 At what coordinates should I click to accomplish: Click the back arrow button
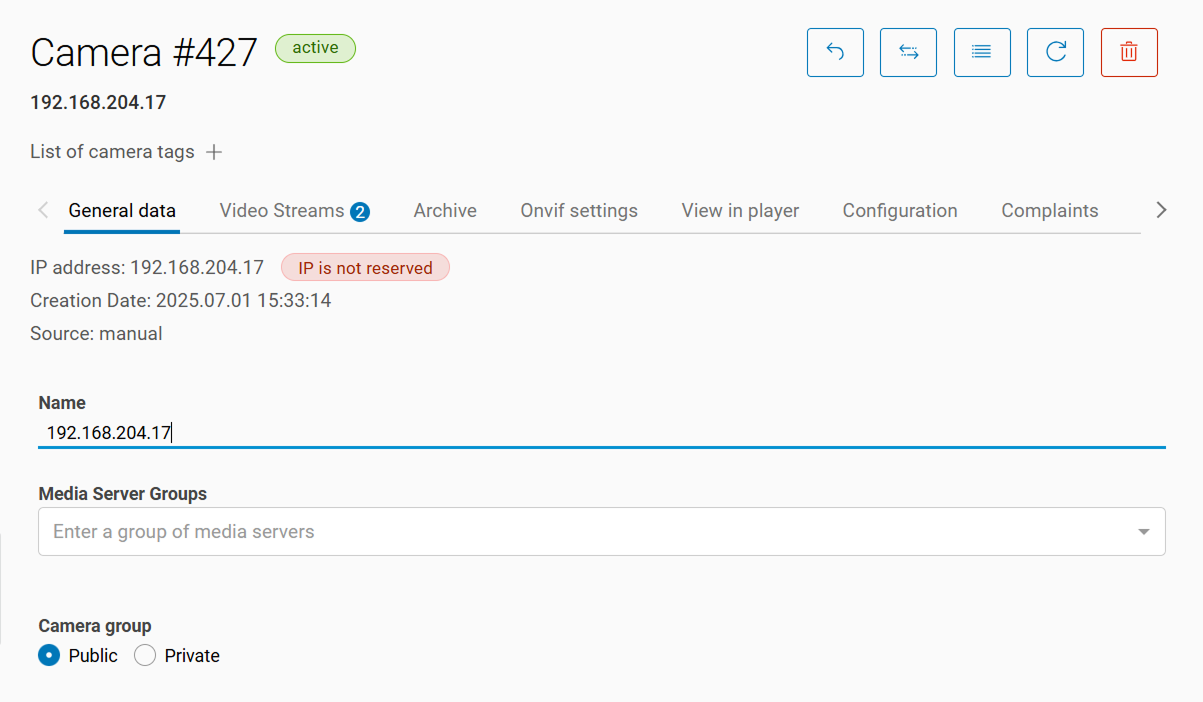click(x=835, y=52)
